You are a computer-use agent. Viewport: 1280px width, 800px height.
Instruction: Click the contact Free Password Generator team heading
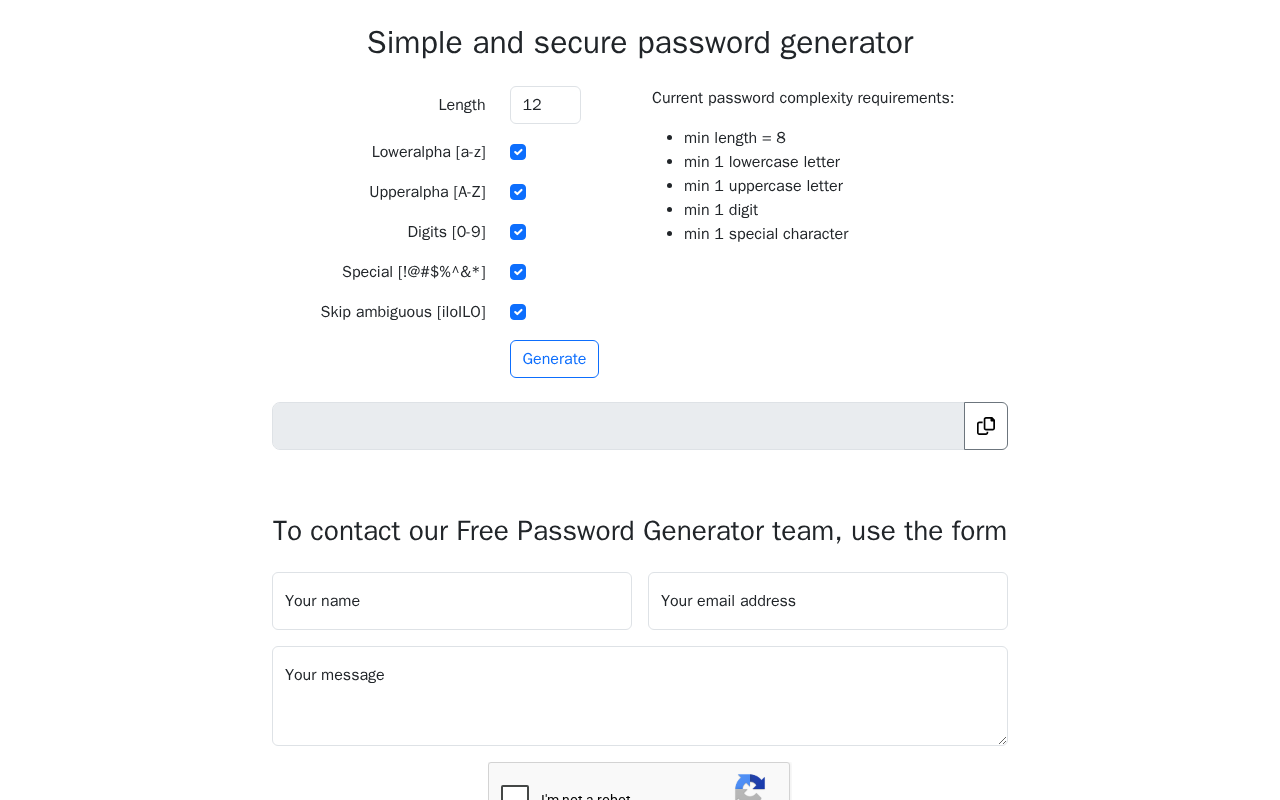(x=640, y=531)
